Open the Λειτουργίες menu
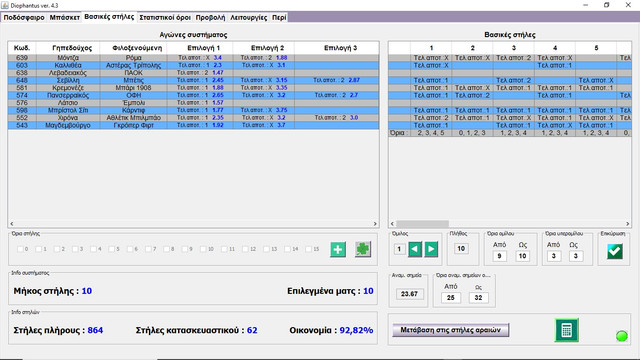The height and width of the screenshot is (360, 640). point(249,18)
